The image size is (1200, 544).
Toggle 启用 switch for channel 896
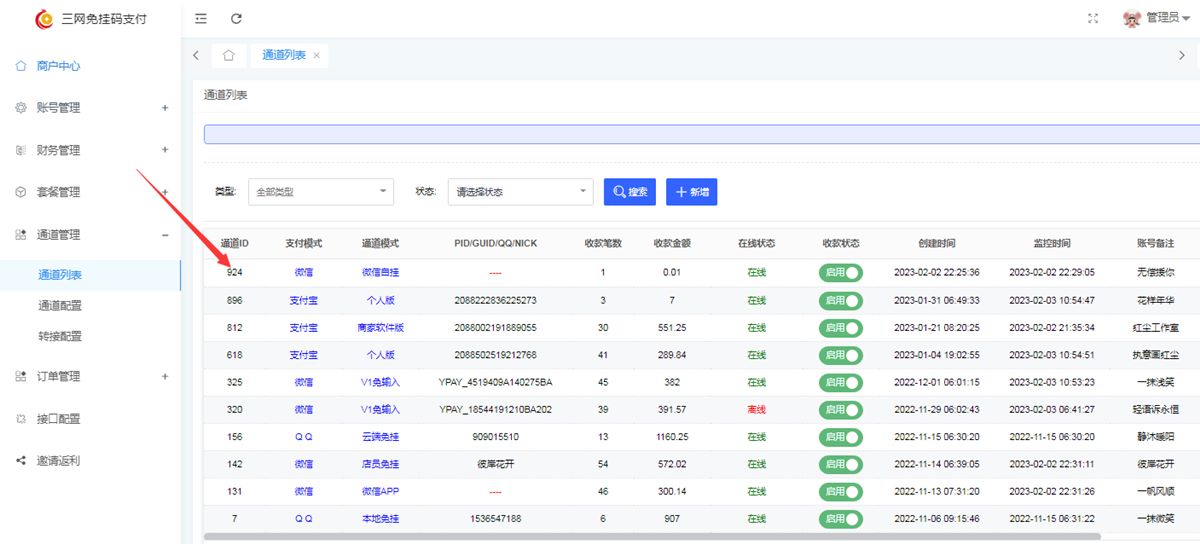841,300
